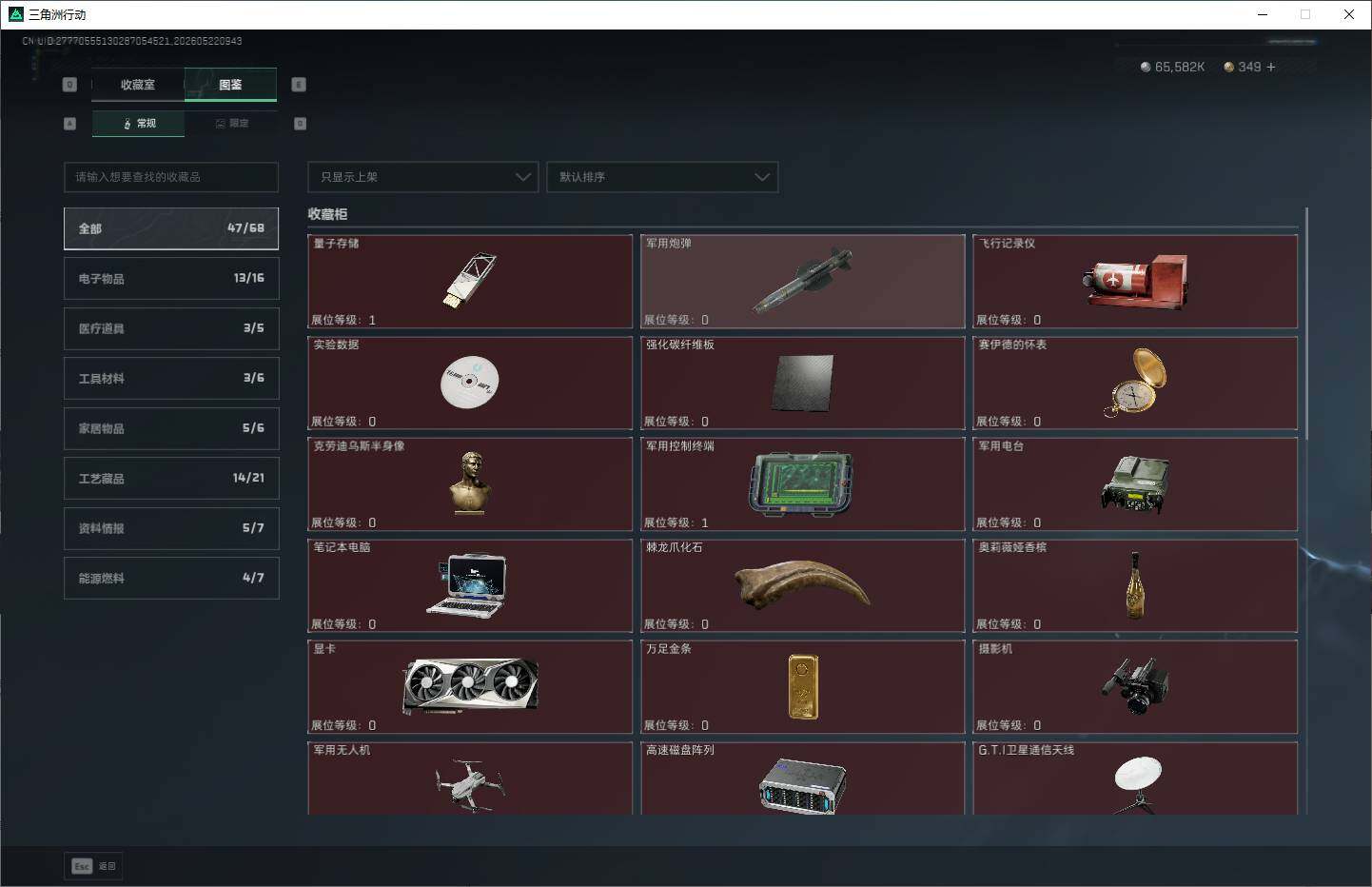1372x887 pixels.
Task: Filter by 资料情报 category
Action: 171,528
